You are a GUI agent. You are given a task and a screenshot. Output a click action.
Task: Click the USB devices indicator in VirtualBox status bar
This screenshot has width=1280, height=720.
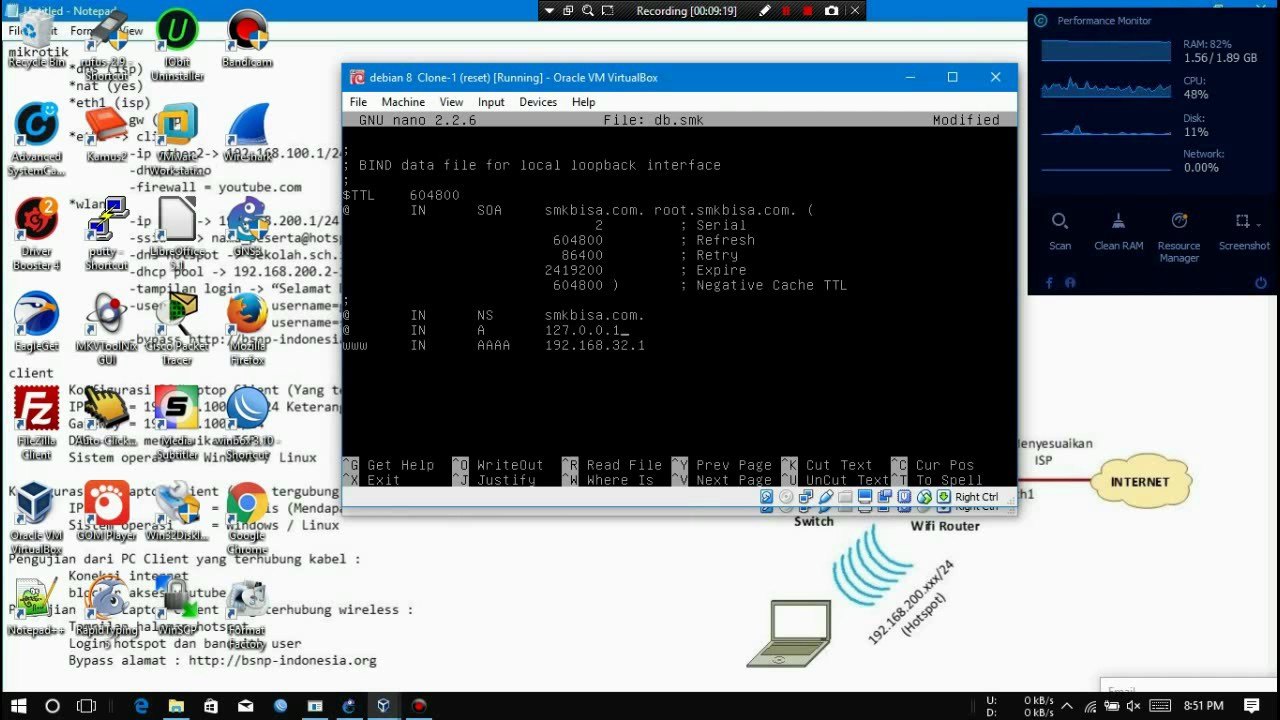[826, 497]
